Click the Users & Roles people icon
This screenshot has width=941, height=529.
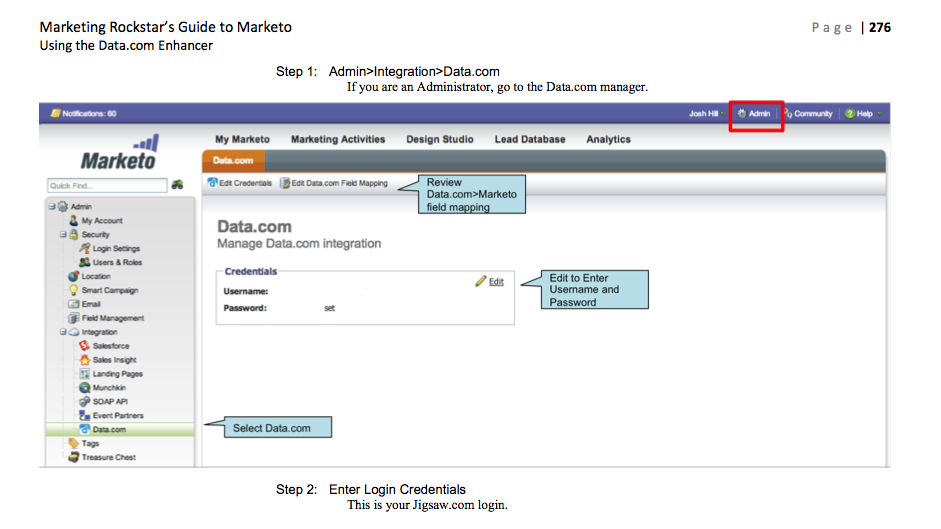(85, 262)
